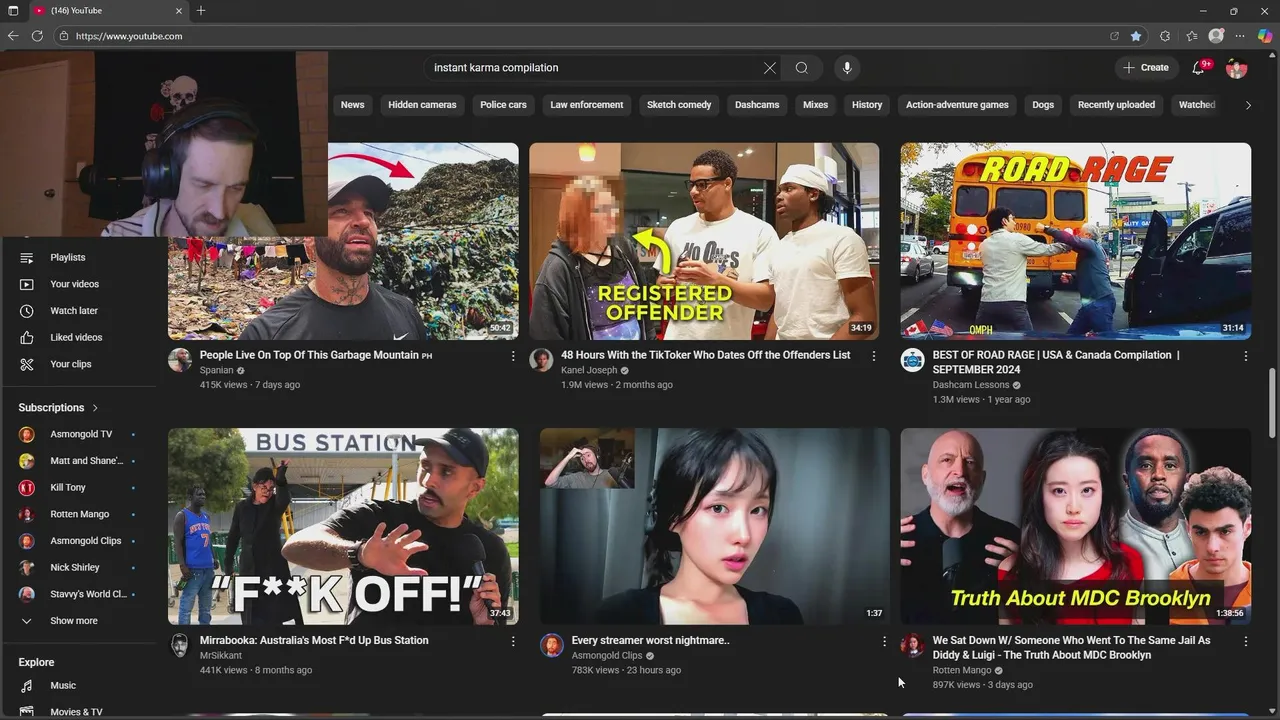1280x720 pixels.
Task: Open MrSikkant channel link
Action: point(221,656)
